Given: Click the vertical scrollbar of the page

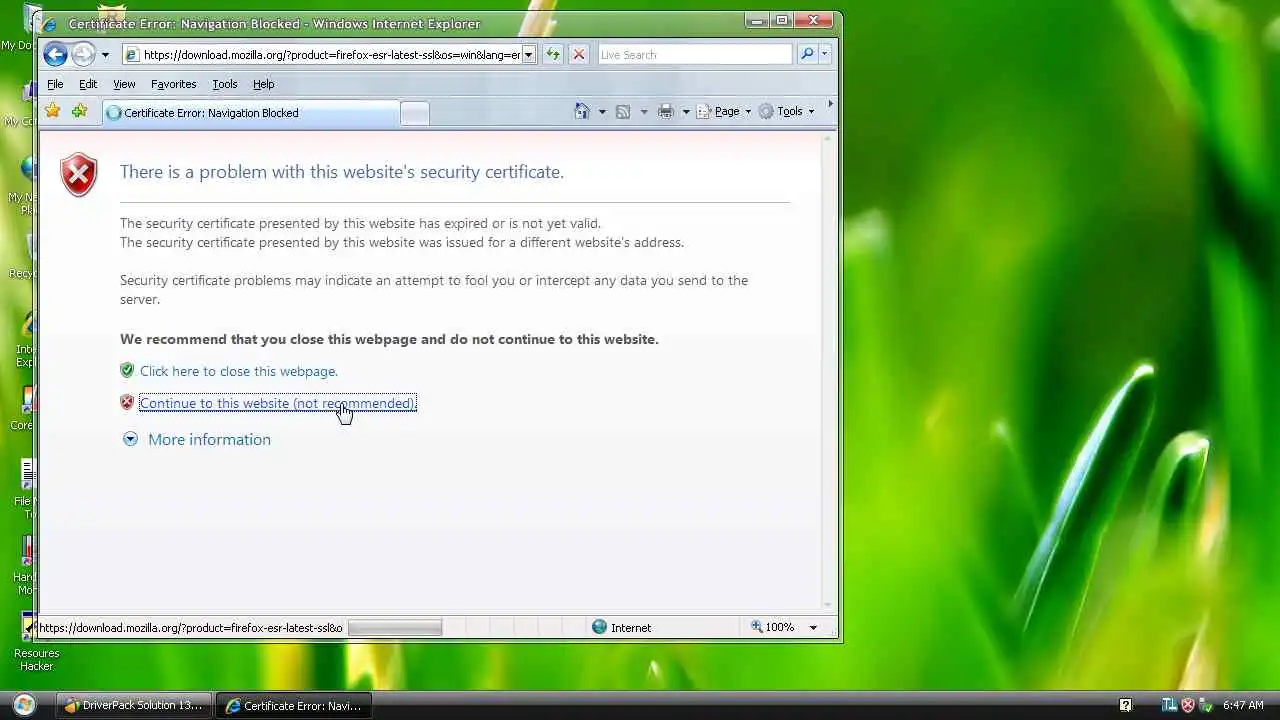Looking at the screenshot, I should (x=827, y=372).
